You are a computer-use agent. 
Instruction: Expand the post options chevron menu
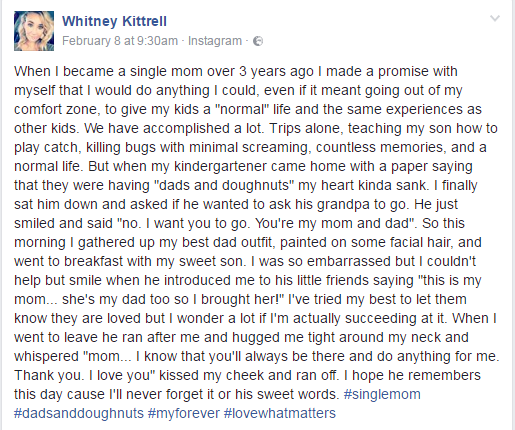coord(495,18)
